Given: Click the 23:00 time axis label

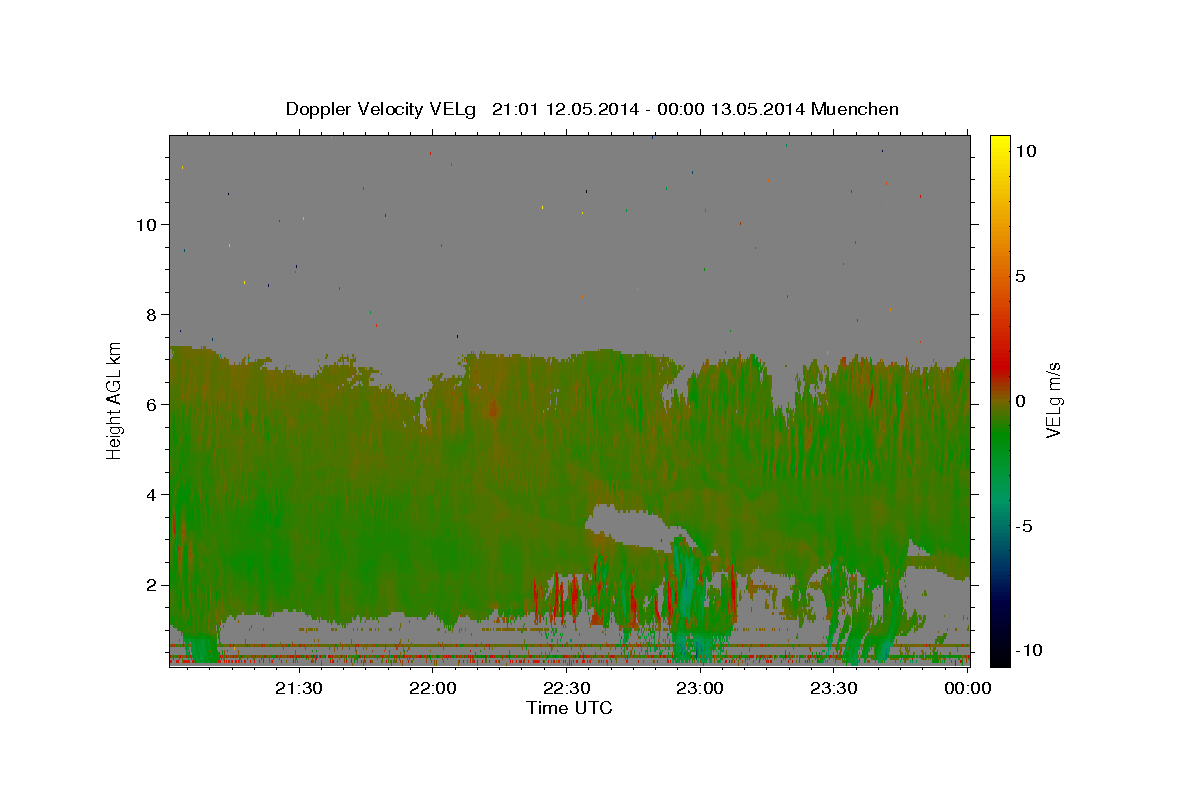Looking at the screenshot, I should (x=700, y=688).
